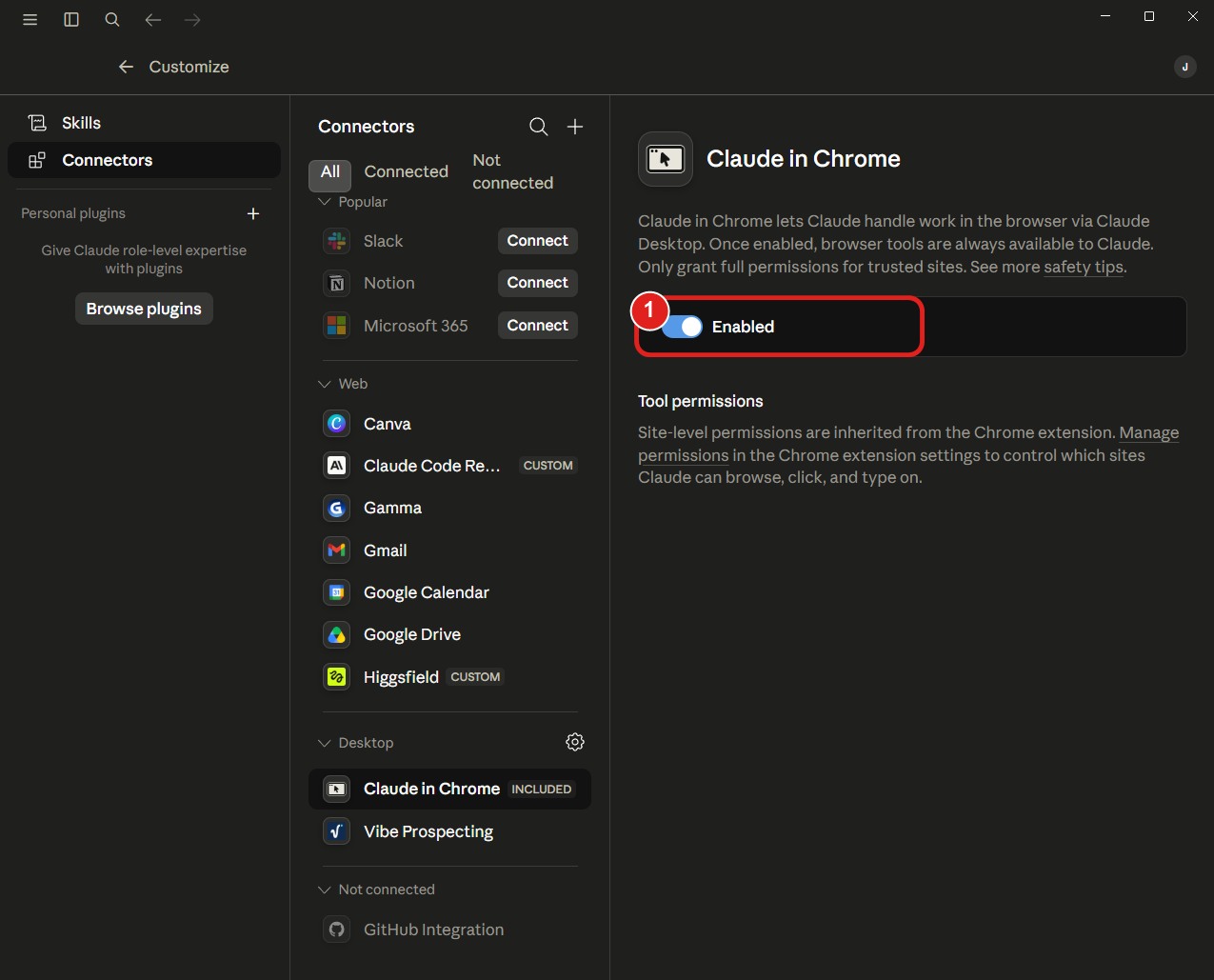
Task: Open the hamburger menu icon
Action: click(x=30, y=20)
